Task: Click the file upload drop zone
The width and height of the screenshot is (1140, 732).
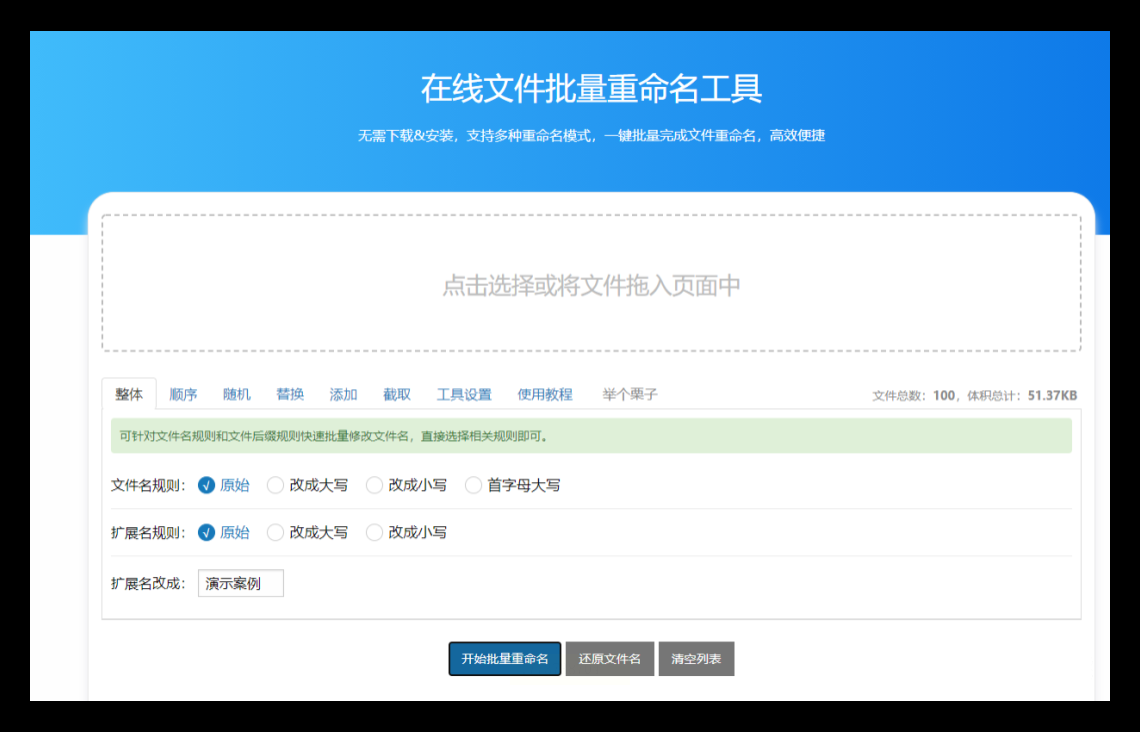Action: click(591, 284)
